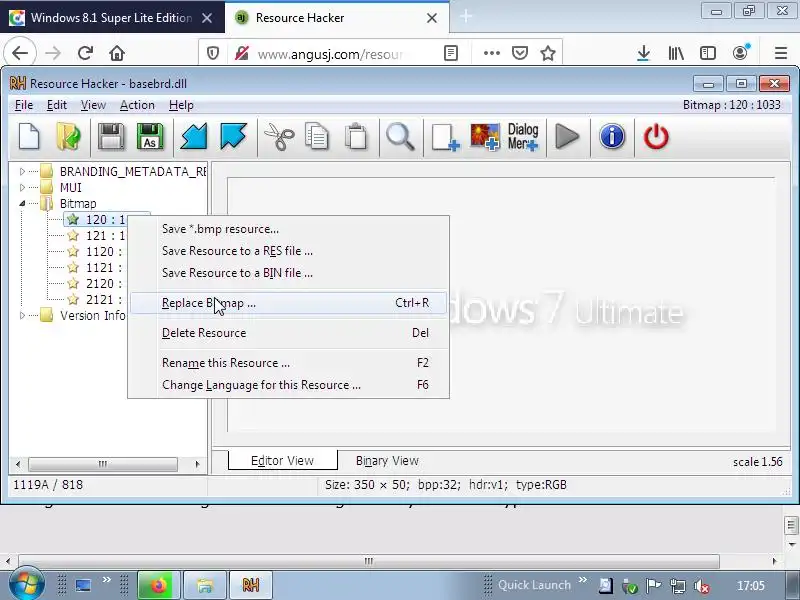Screen dimensions: 800x600
Task: Click the address bar showing www.angusj.com
Action: click(331, 54)
